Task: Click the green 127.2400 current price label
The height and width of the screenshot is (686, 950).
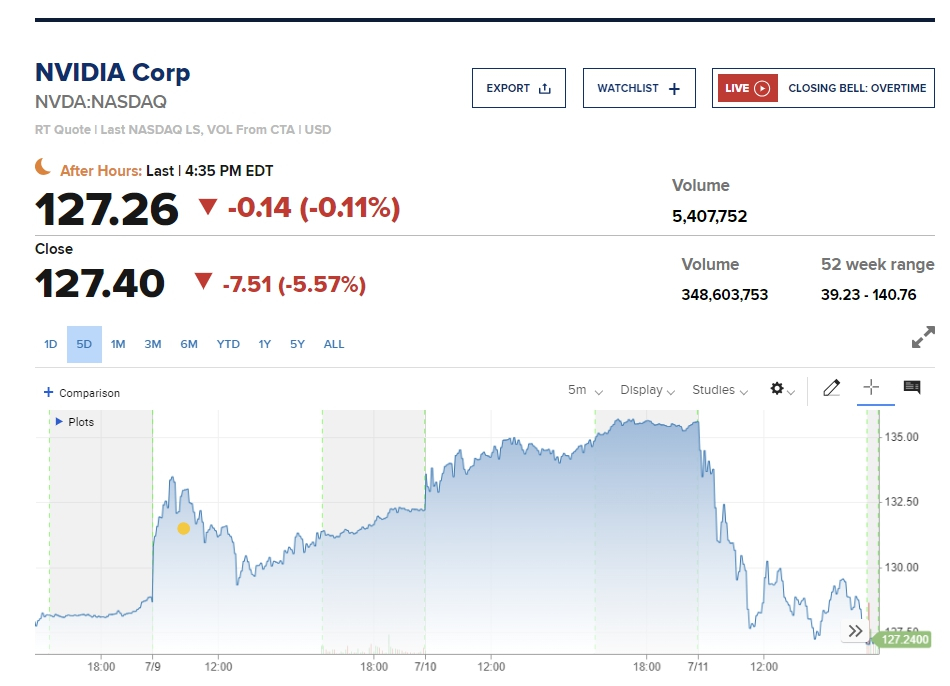Action: tap(904, 640)
